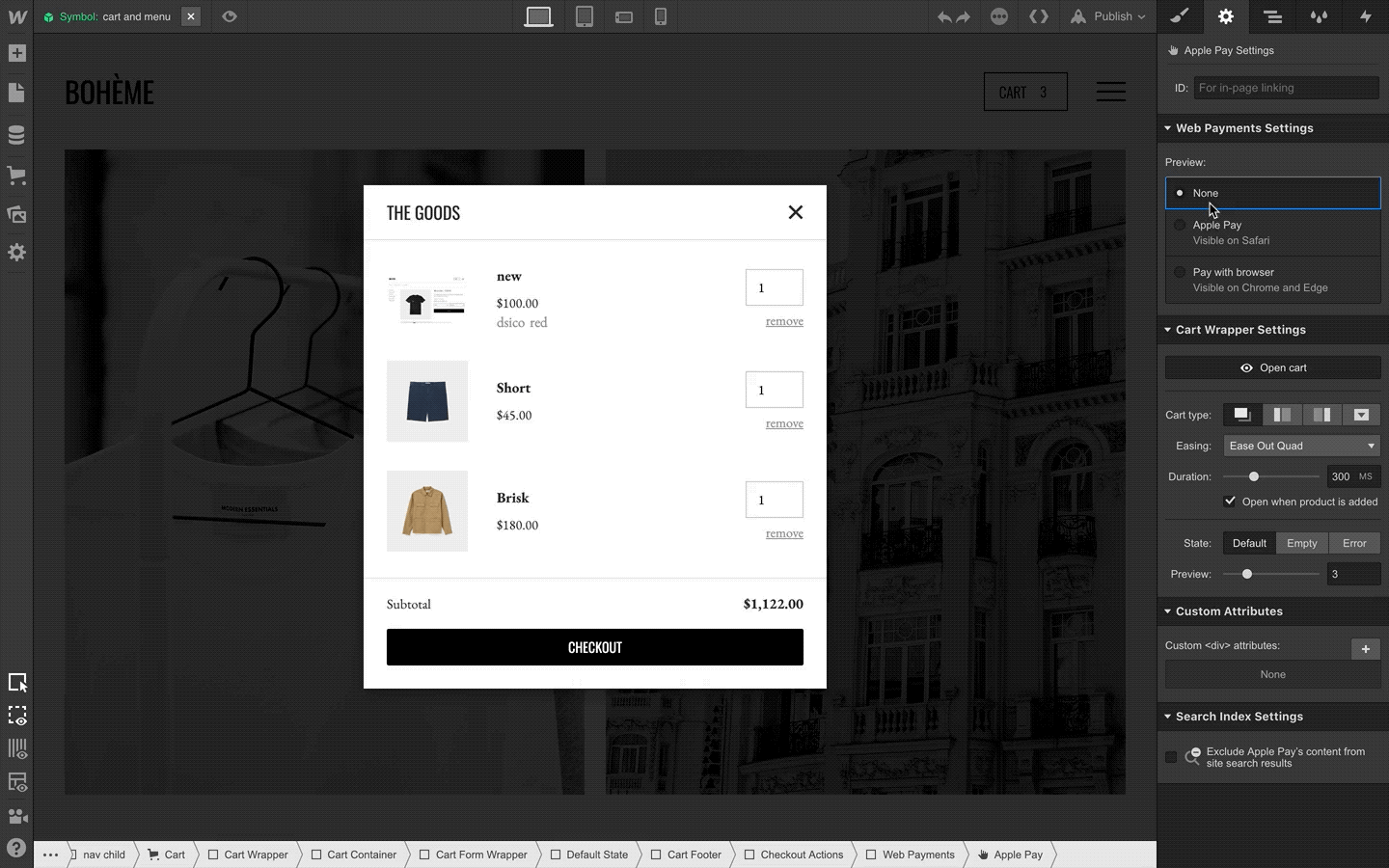The height and width of the screenshot is (868, 1389).
Task: Toggle preview mode eye icon
Action: coord(230,16)
